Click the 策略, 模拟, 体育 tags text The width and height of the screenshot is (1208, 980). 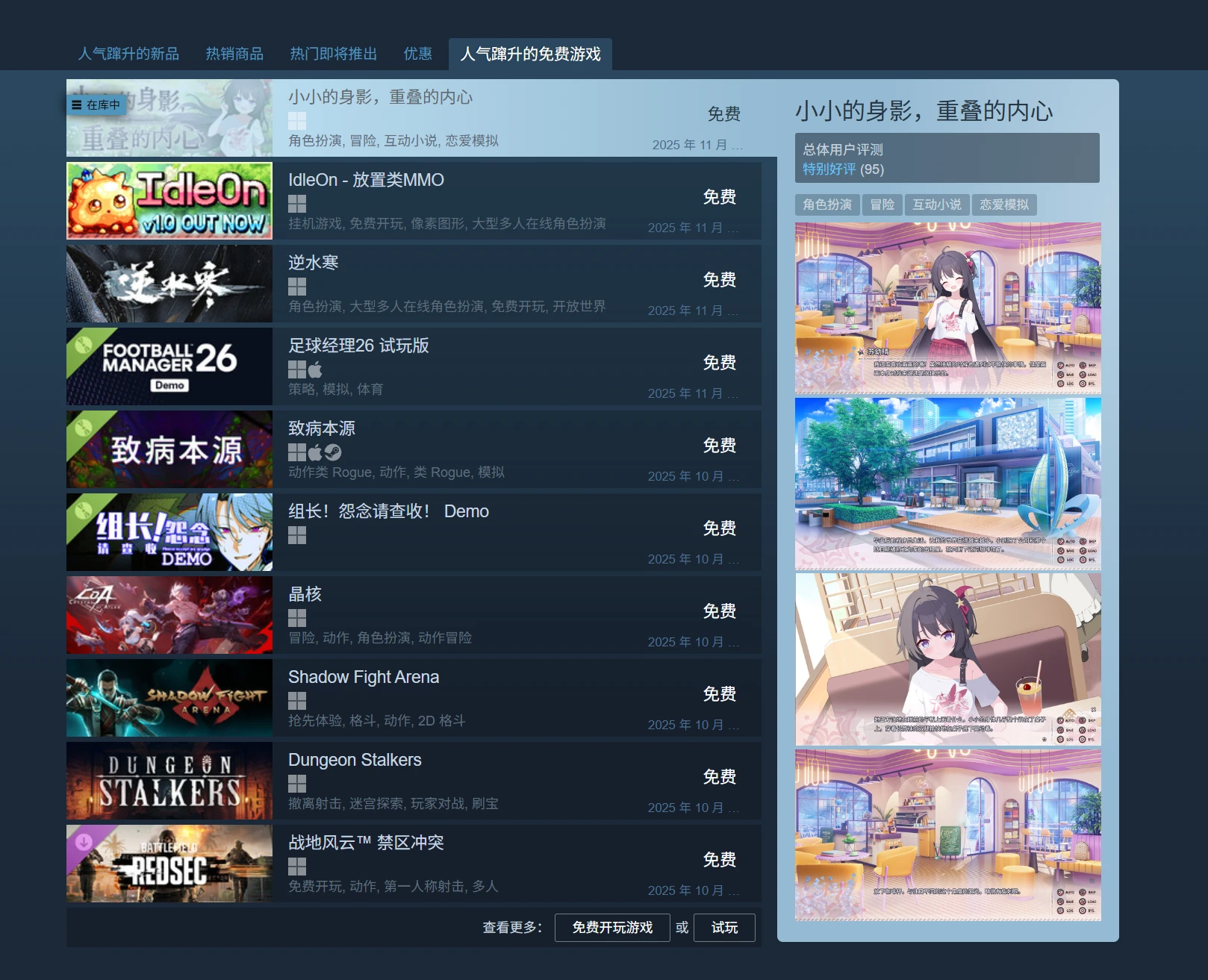pyautogui.click(x=336, y=390)
